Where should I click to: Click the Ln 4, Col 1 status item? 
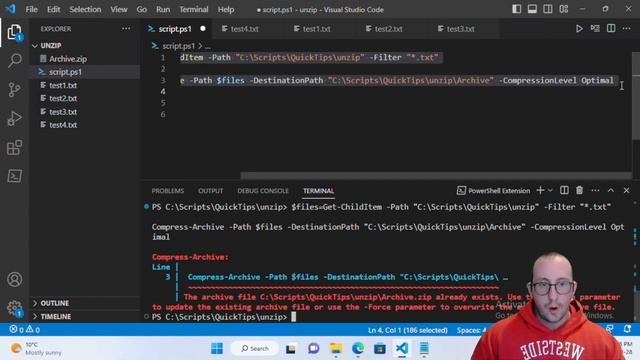(x=407, y=330)
